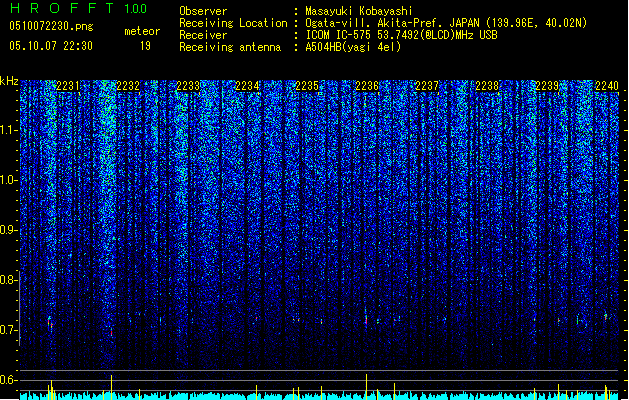Click the tall yellow meteor spike below 2236
The image size is (629, 400).
click(366, 387)
